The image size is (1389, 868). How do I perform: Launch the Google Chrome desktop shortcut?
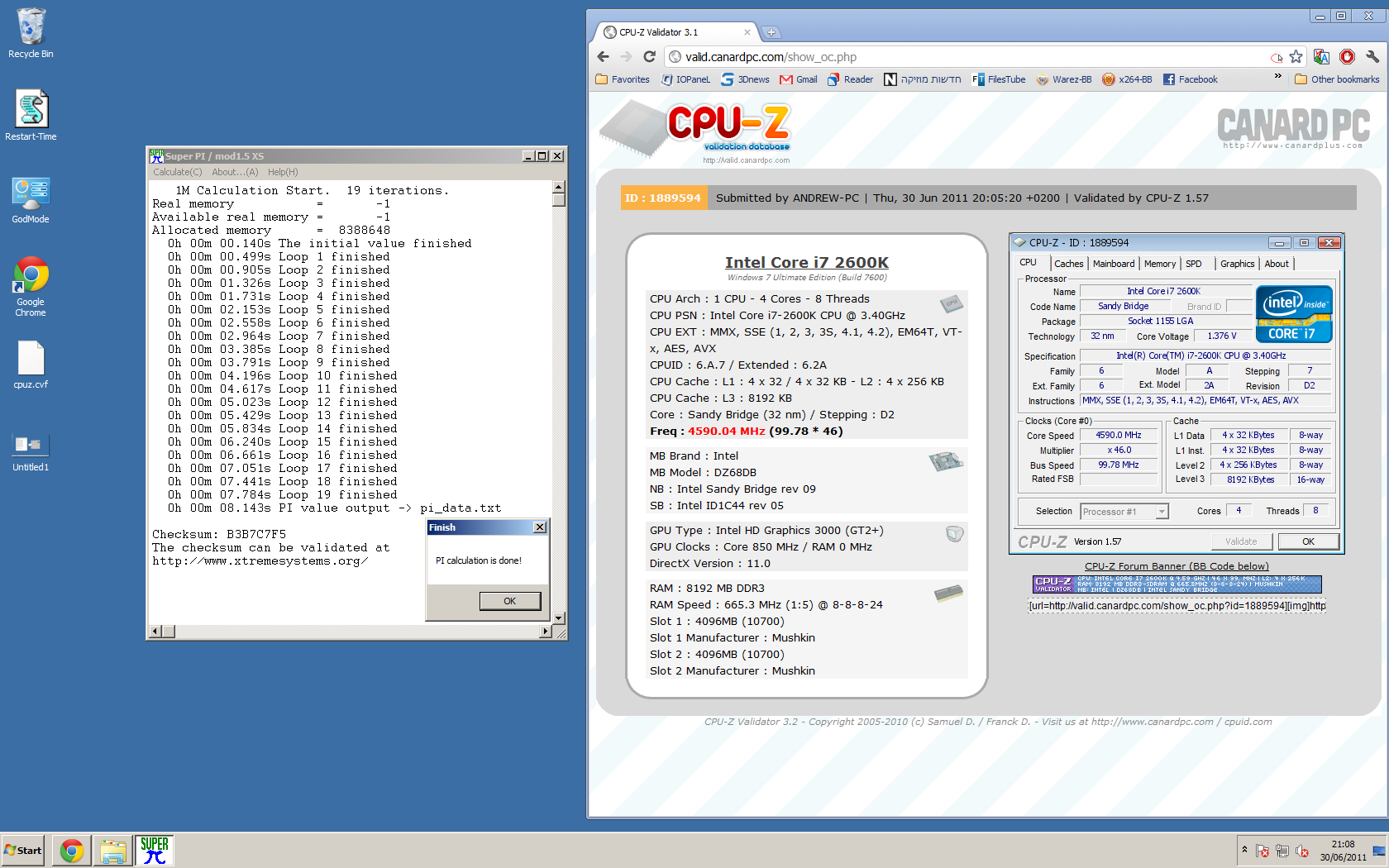31,286
